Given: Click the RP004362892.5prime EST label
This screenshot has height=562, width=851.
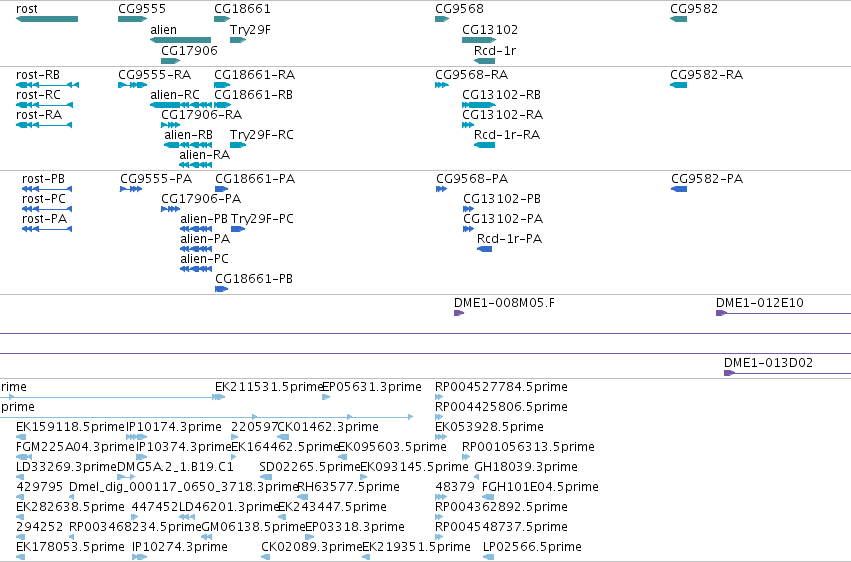Looking at the screenshot, I should (501, 507).
